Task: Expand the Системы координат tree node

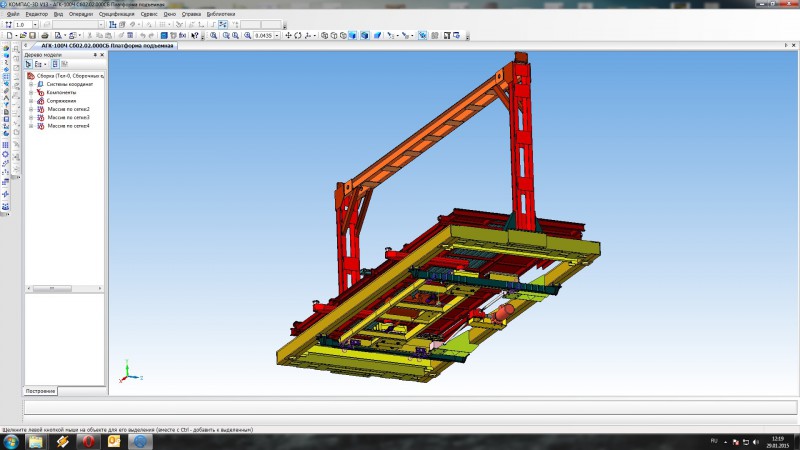Action: [x=31, y=84]
